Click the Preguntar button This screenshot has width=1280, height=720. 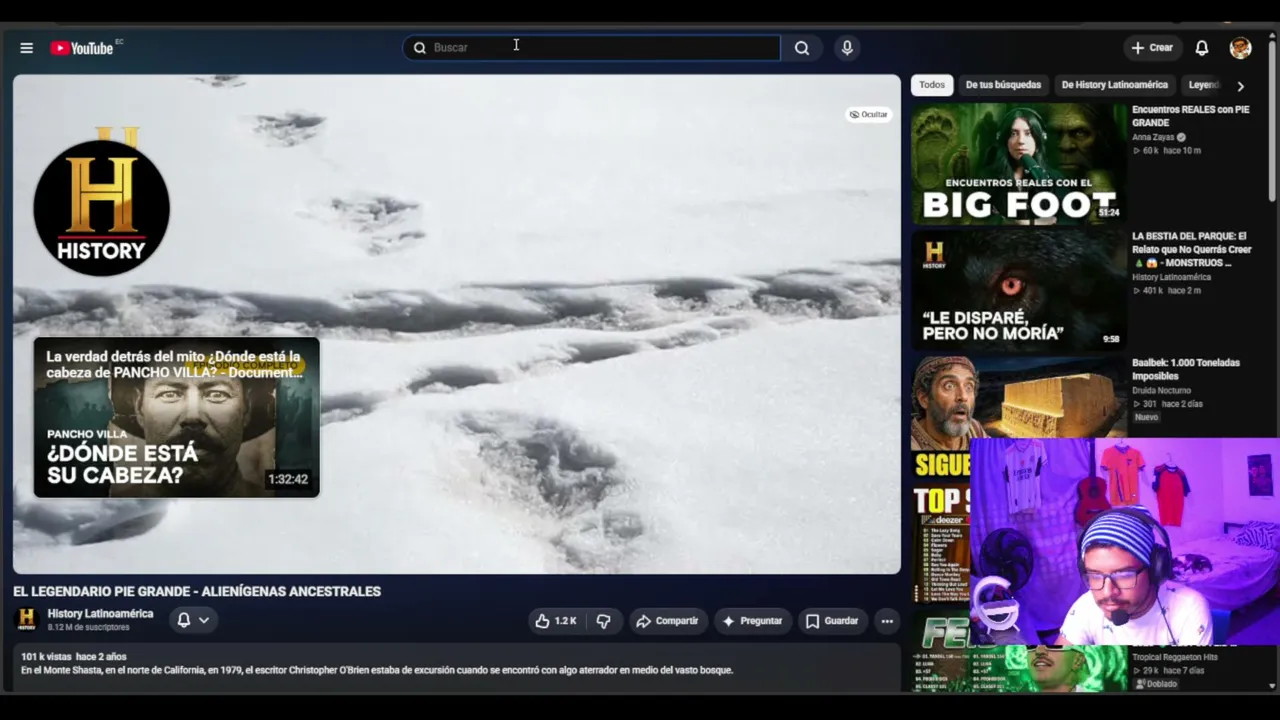[752, 621]
